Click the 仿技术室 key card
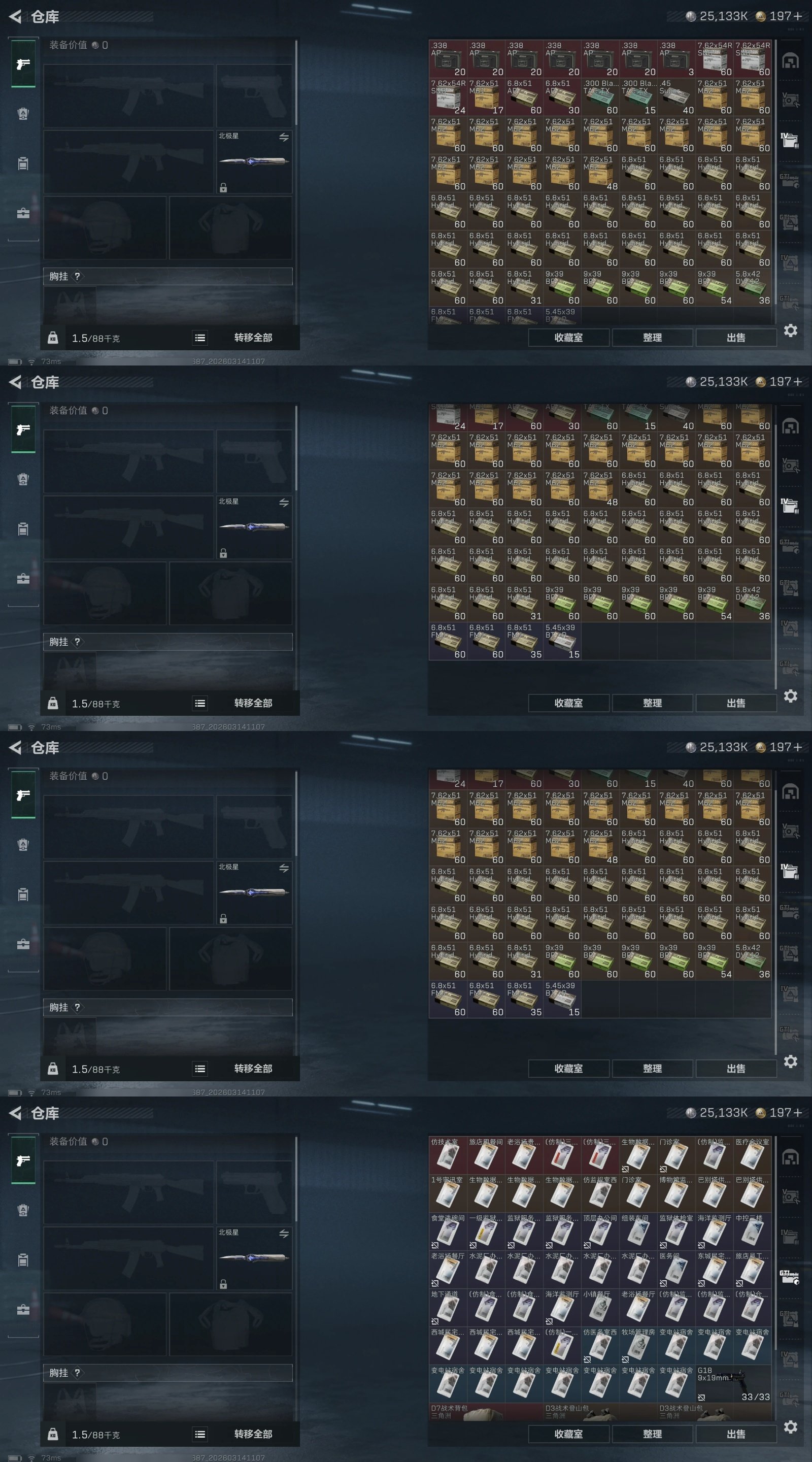This screenshot has width=812, height=1462. coord(448,1155)
